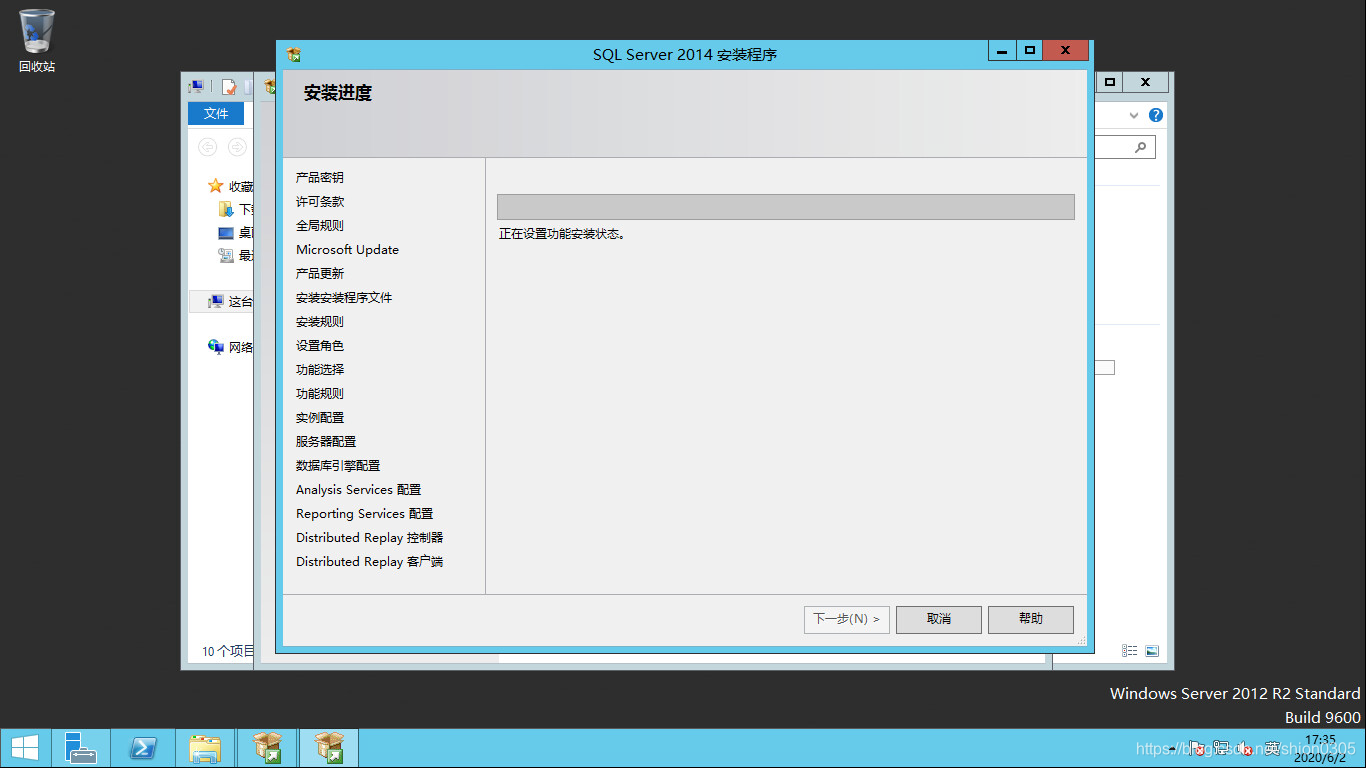Select the Setup Role step
The width and height of the screenshot is (1366, 768).
320,345
